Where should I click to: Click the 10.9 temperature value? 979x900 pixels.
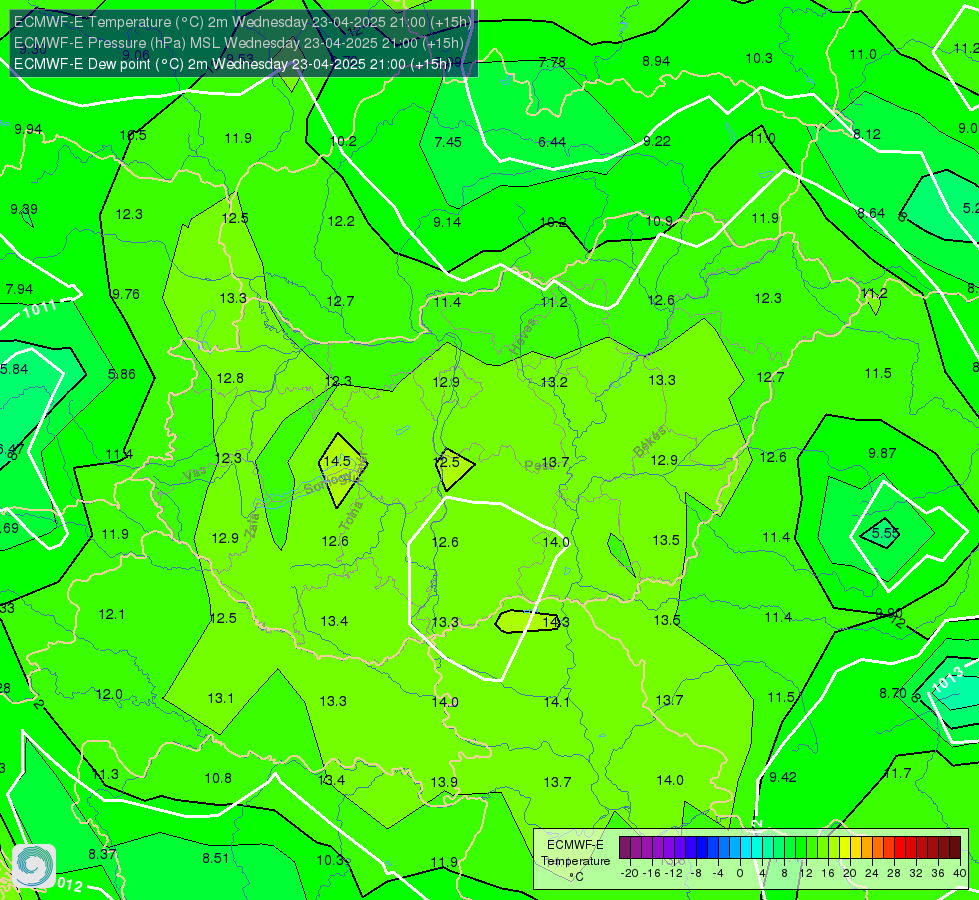(x=659, y=221)
